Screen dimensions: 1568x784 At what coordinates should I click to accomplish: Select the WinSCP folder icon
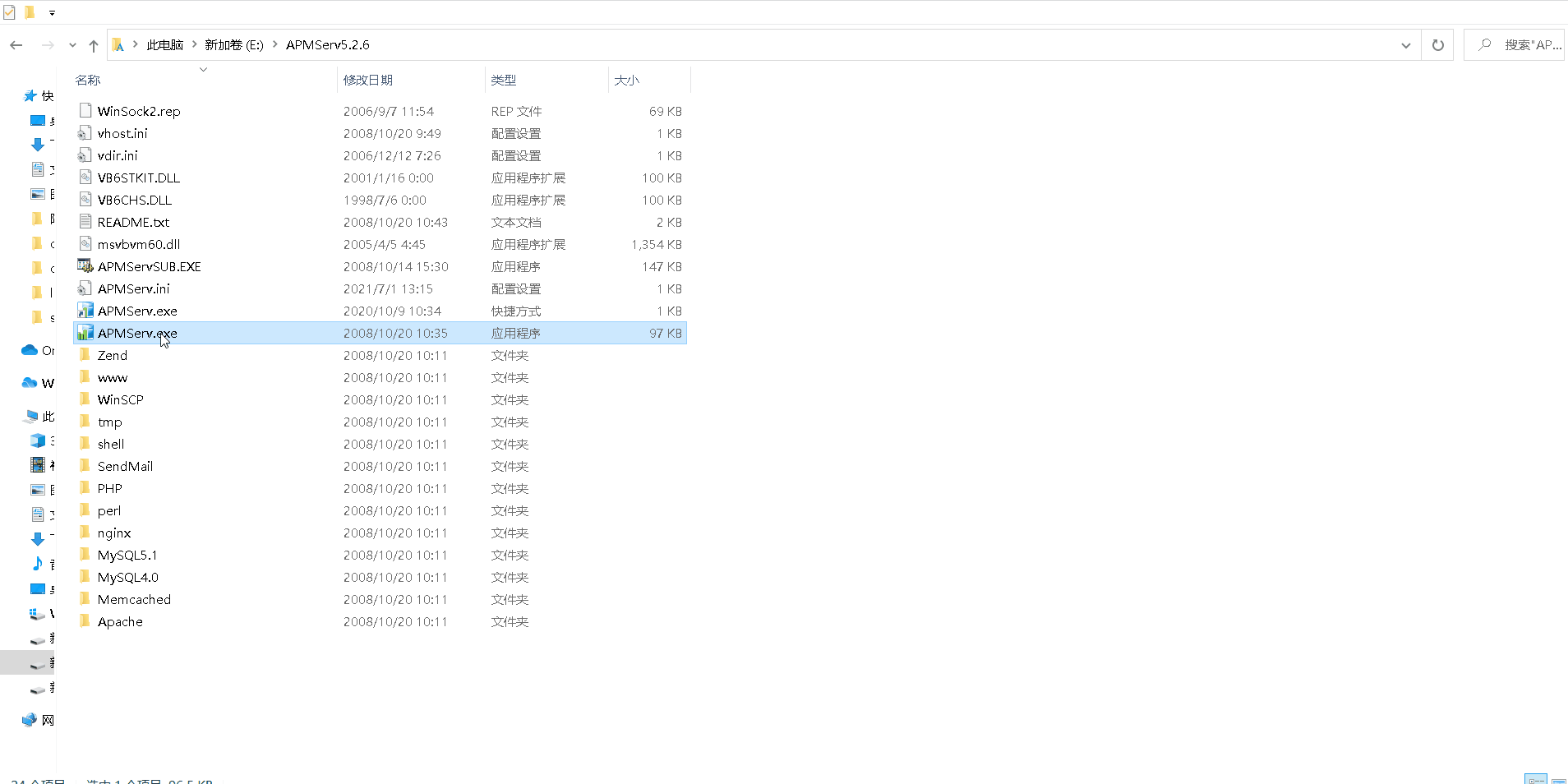point(85,399)
